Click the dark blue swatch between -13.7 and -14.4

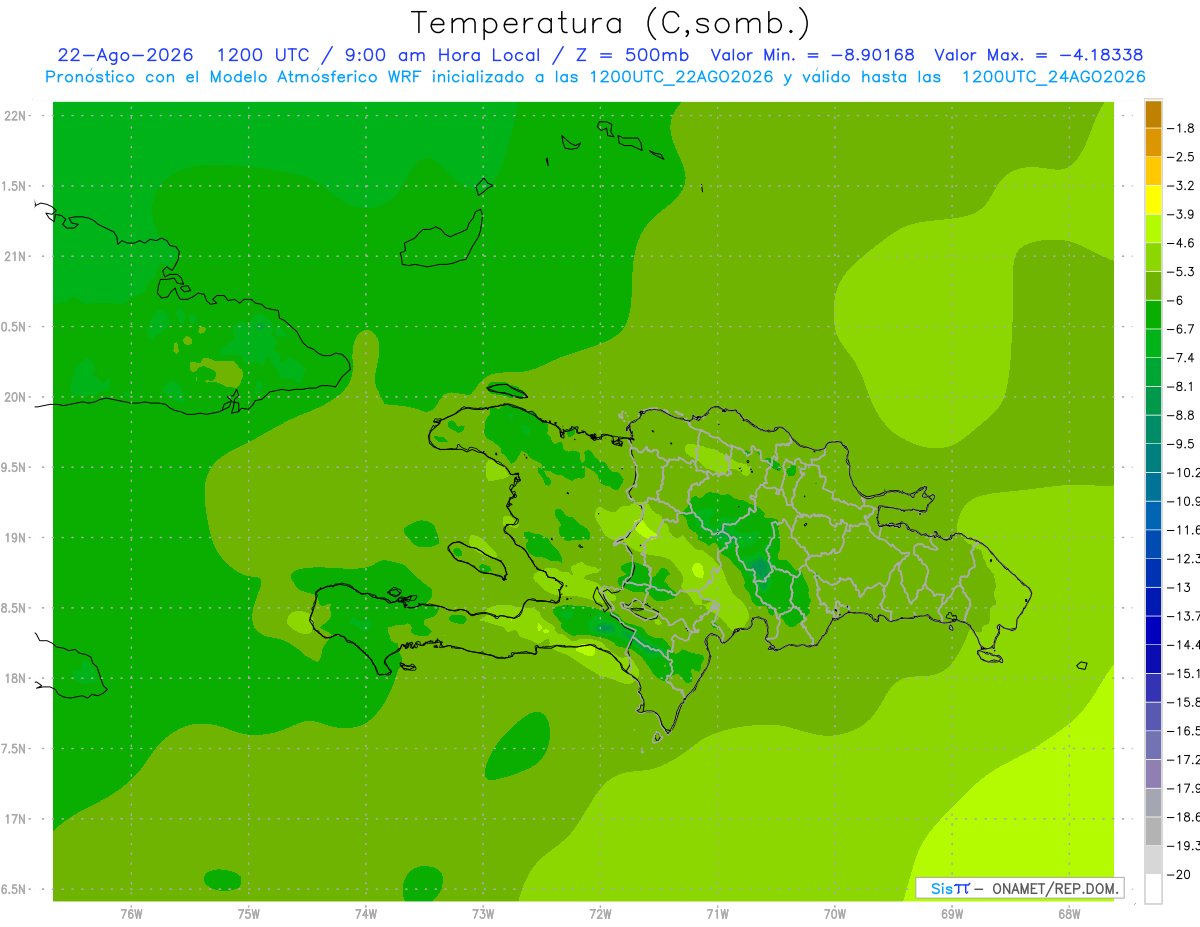1153,630
